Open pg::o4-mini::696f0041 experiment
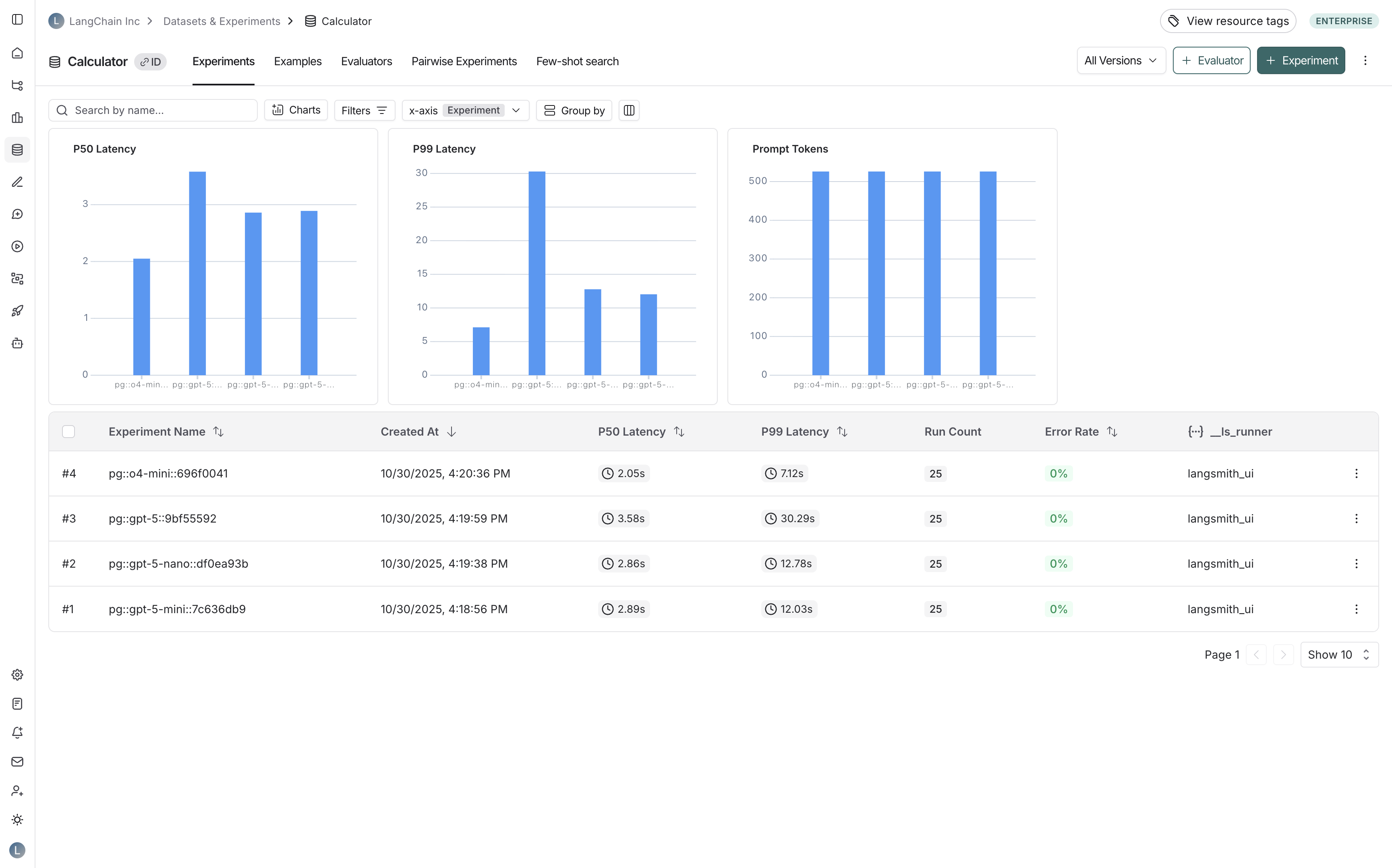 168,473
